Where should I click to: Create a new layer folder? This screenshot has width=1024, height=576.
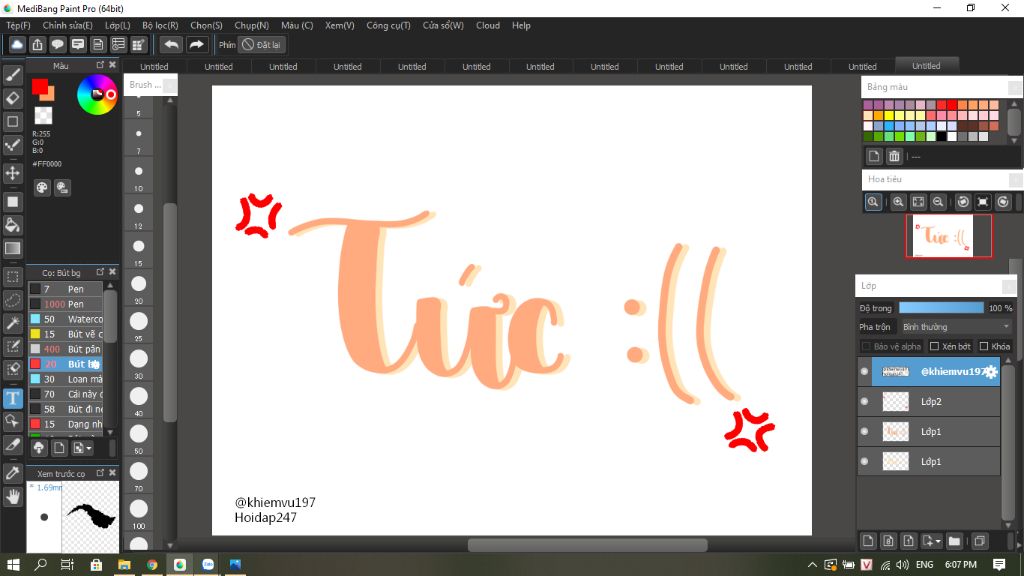tap(954, 541)
